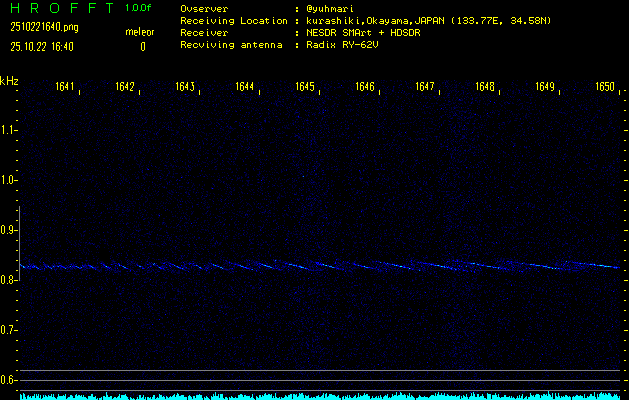Click the 1650 time marker
Image resolution: width=629 pixels, height=400 pixels.
tap(604, 87)
